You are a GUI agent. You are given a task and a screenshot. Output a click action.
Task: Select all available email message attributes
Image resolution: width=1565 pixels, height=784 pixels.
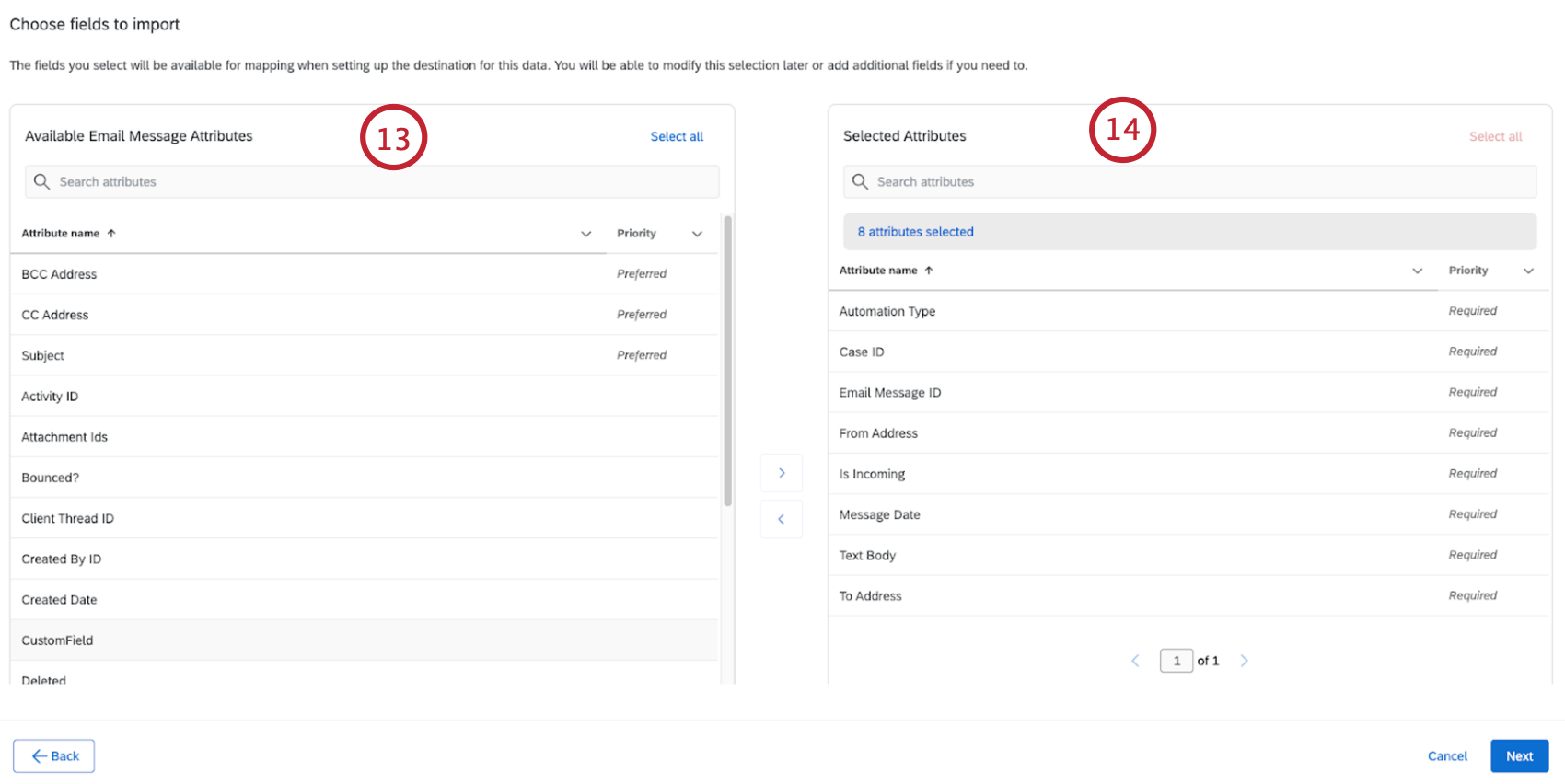point(677,136)
